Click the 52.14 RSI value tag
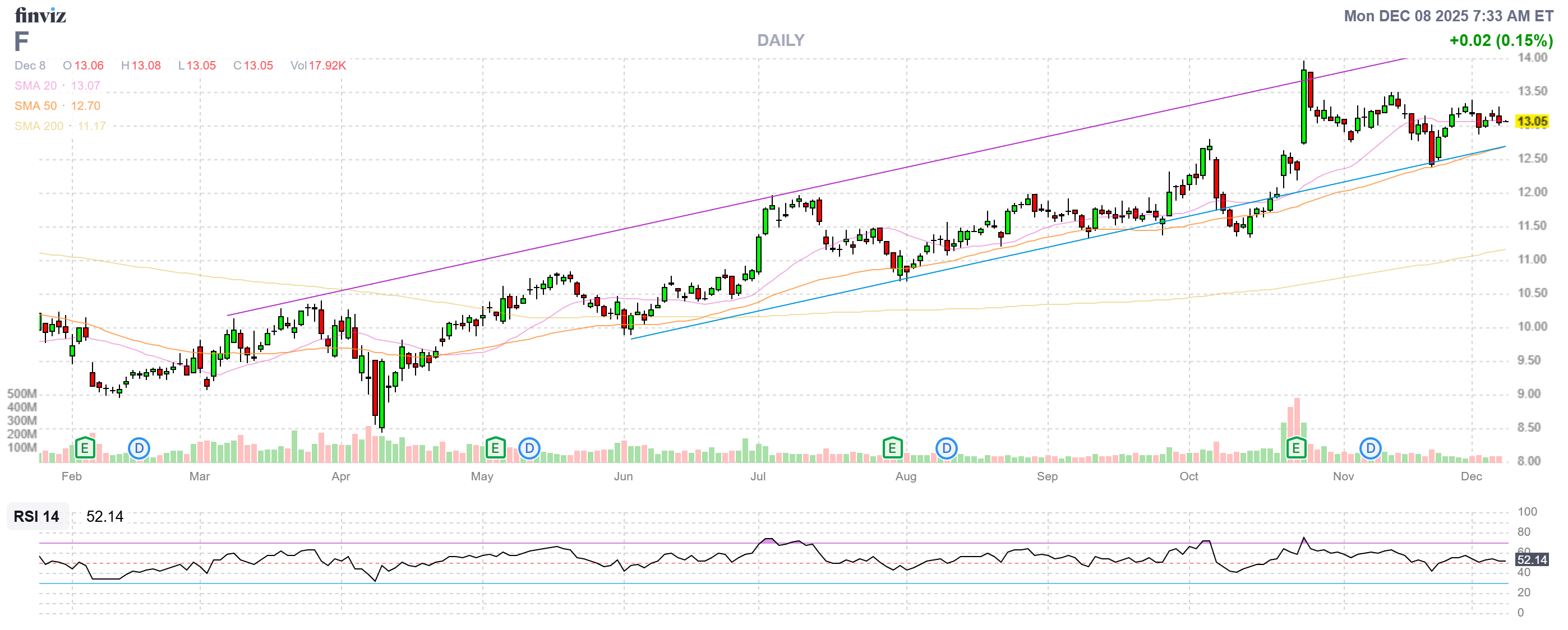The image size is (1568, 630). tap(1532, 559)
